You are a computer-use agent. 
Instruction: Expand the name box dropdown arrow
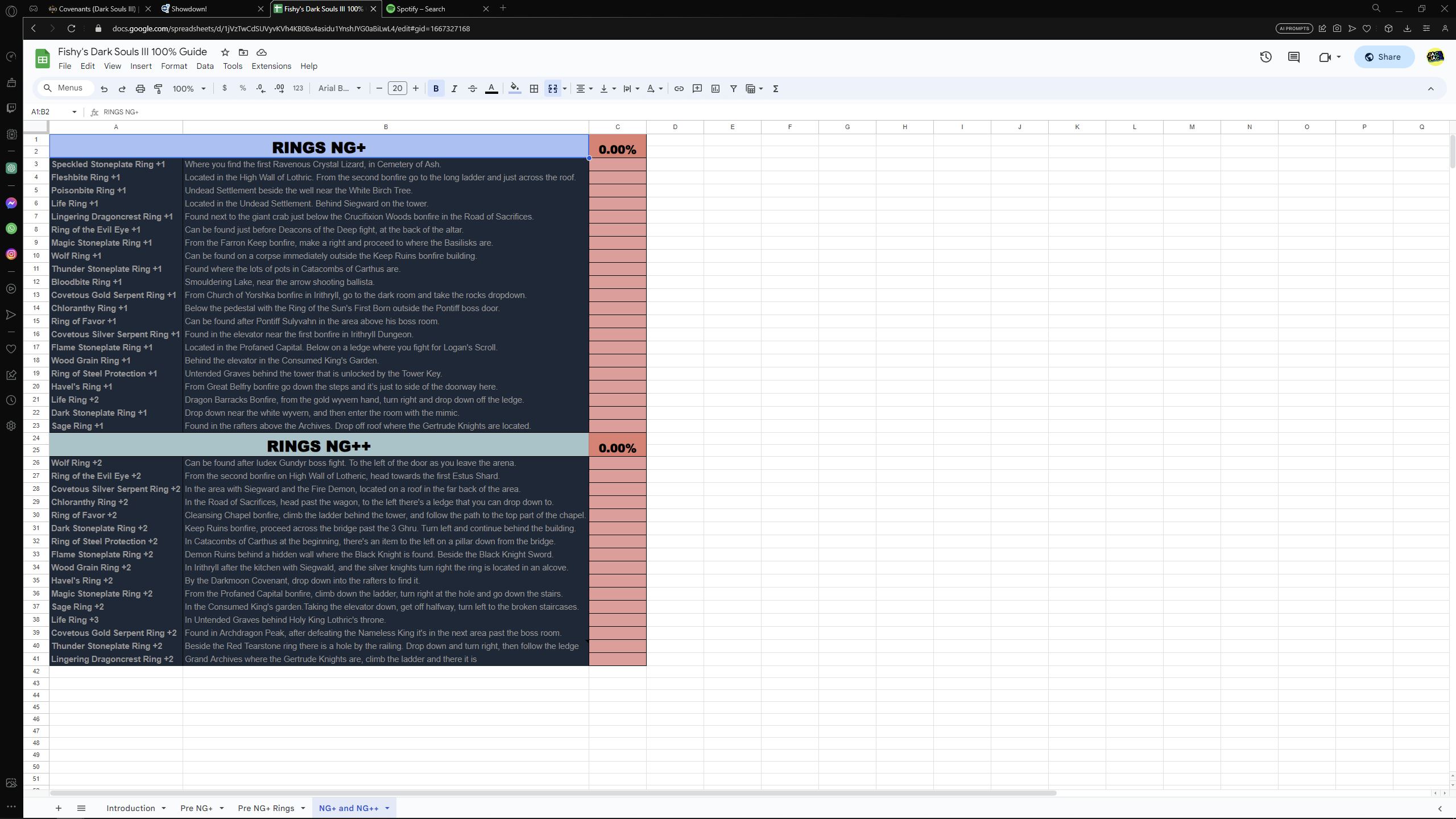click(74, 112)
